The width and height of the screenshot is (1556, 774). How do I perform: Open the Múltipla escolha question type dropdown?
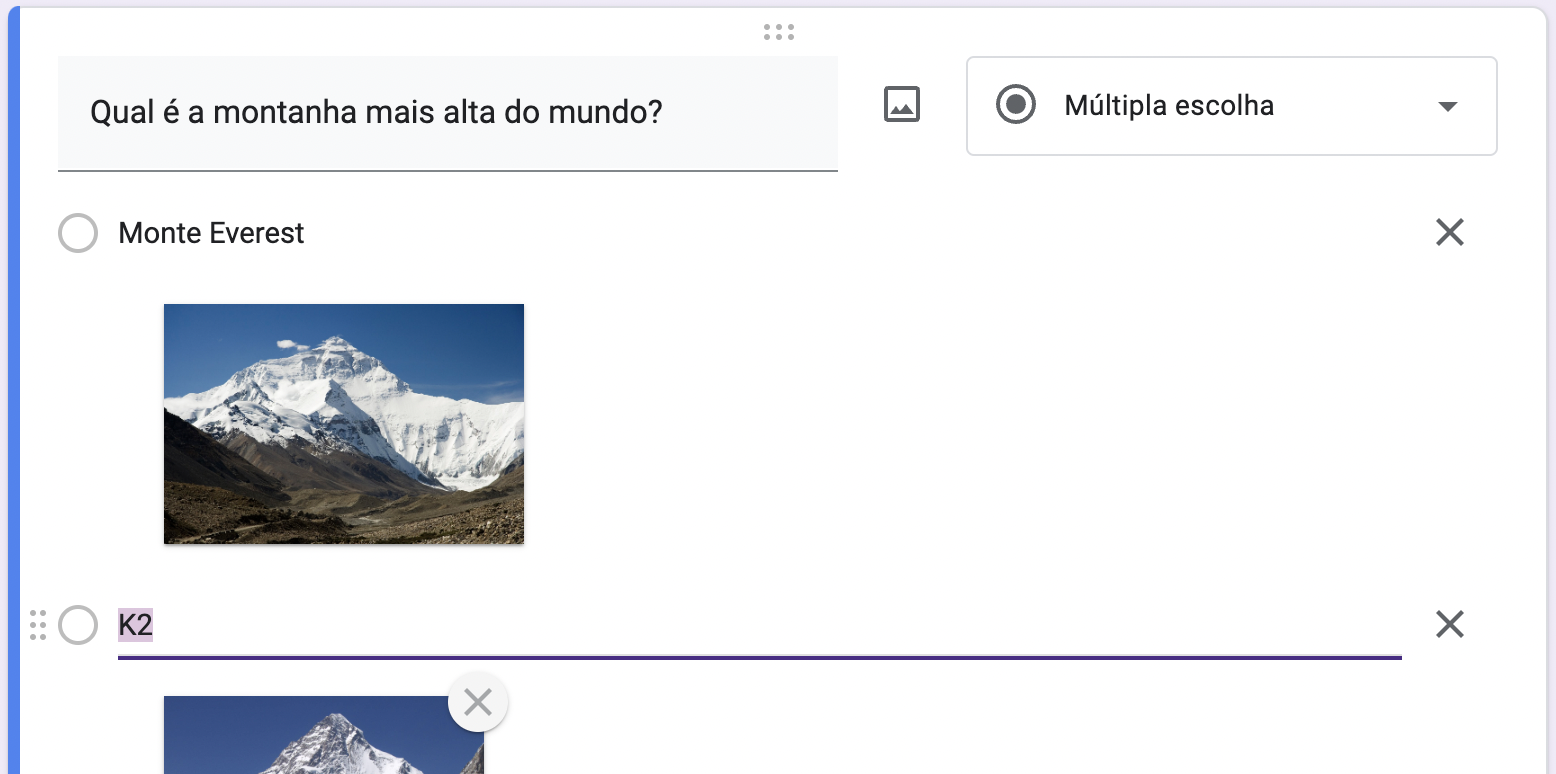coord(1231,106)
